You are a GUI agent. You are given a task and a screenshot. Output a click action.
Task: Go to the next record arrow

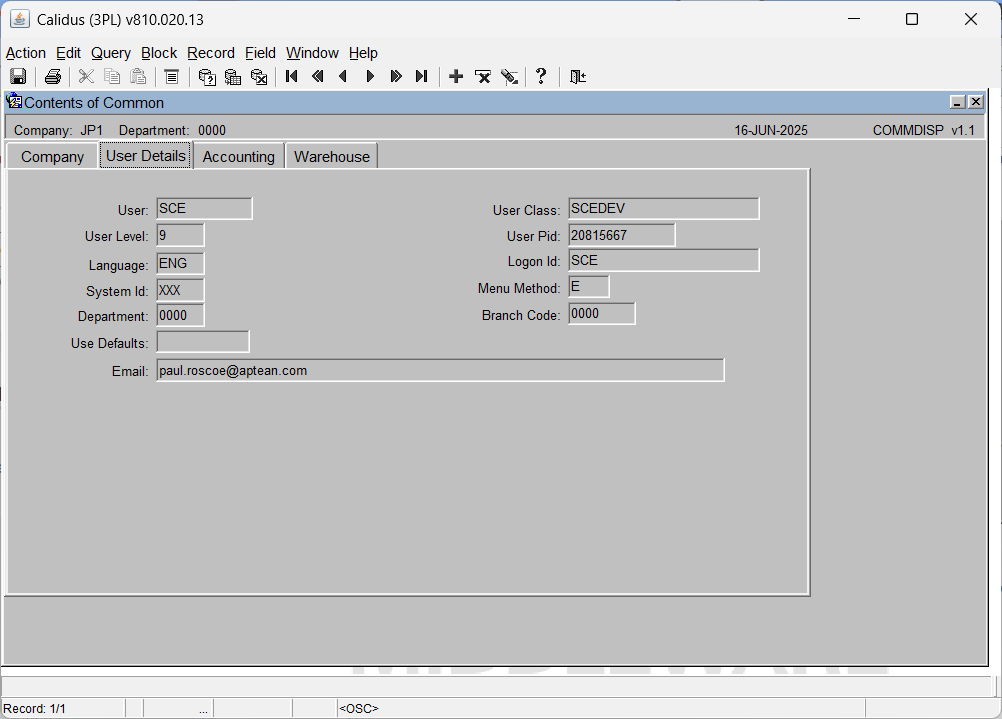tap(370, 77)
